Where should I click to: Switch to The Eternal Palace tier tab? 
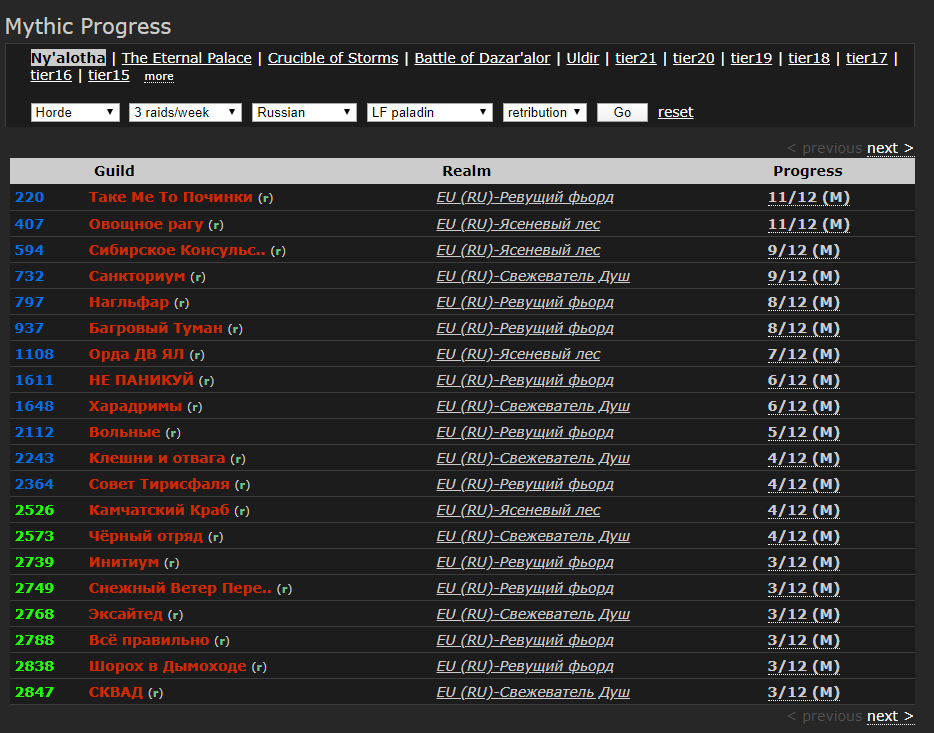[186, 58]
